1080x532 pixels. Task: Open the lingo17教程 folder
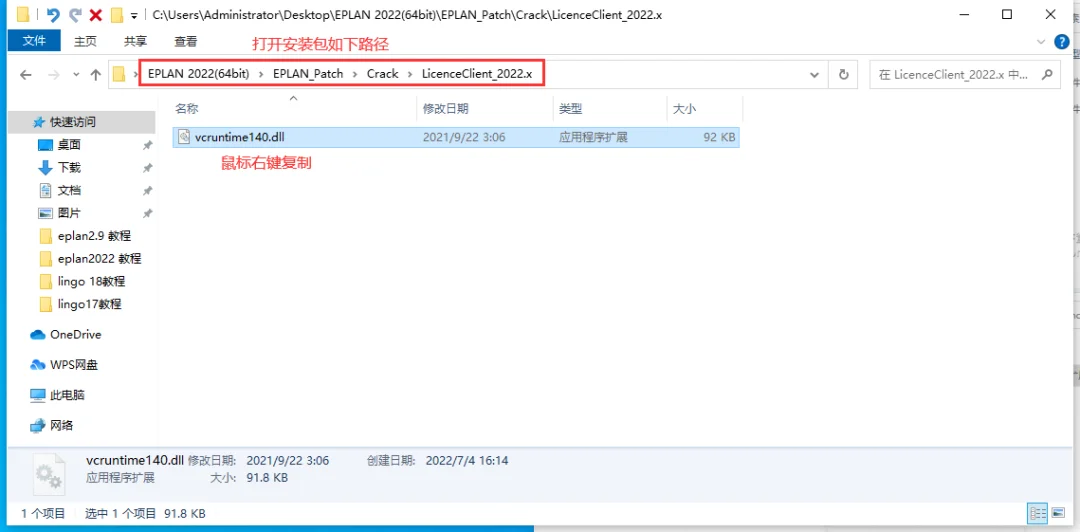pos(90,304)
